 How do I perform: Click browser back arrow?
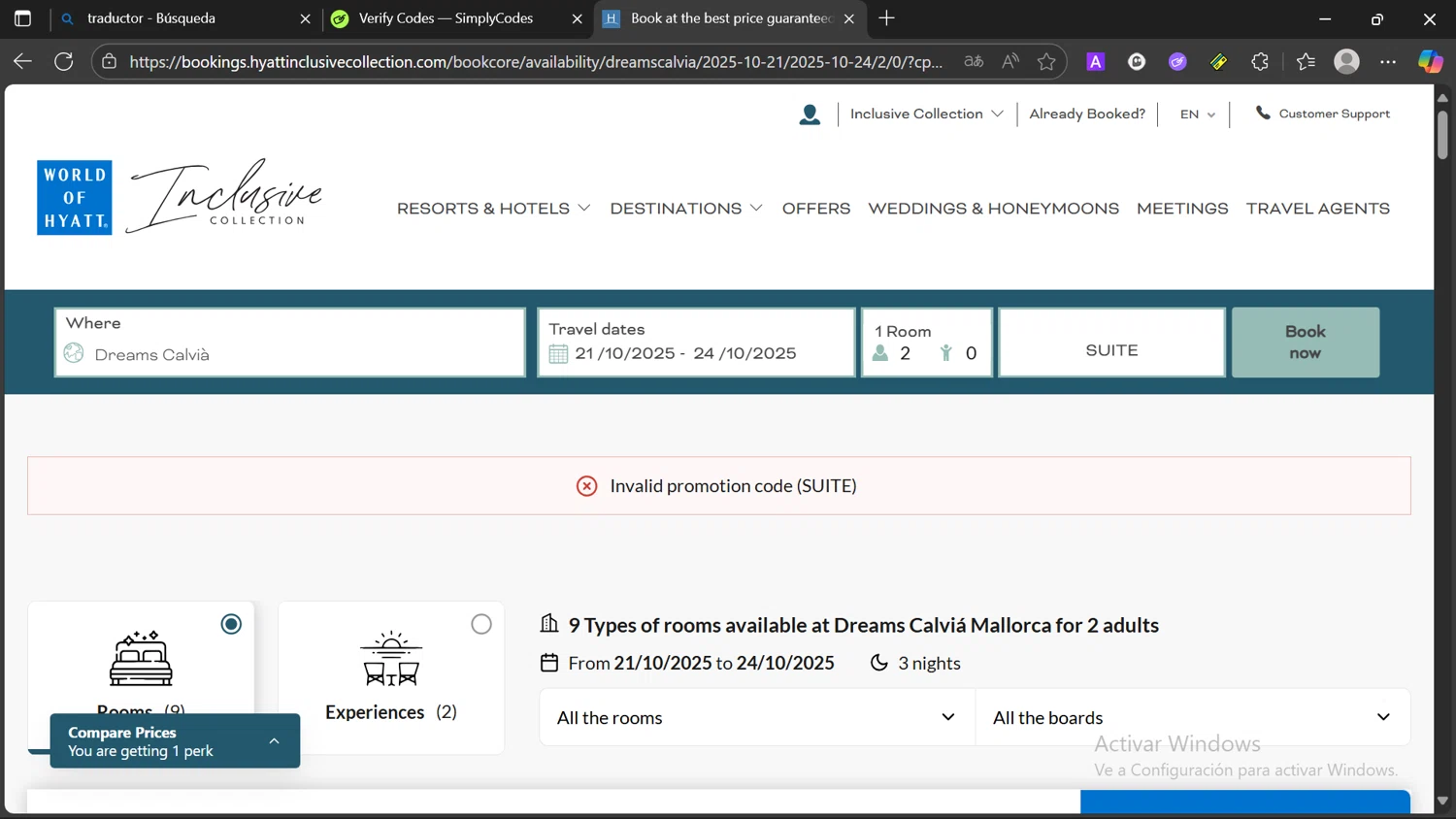tap(22, 61)
